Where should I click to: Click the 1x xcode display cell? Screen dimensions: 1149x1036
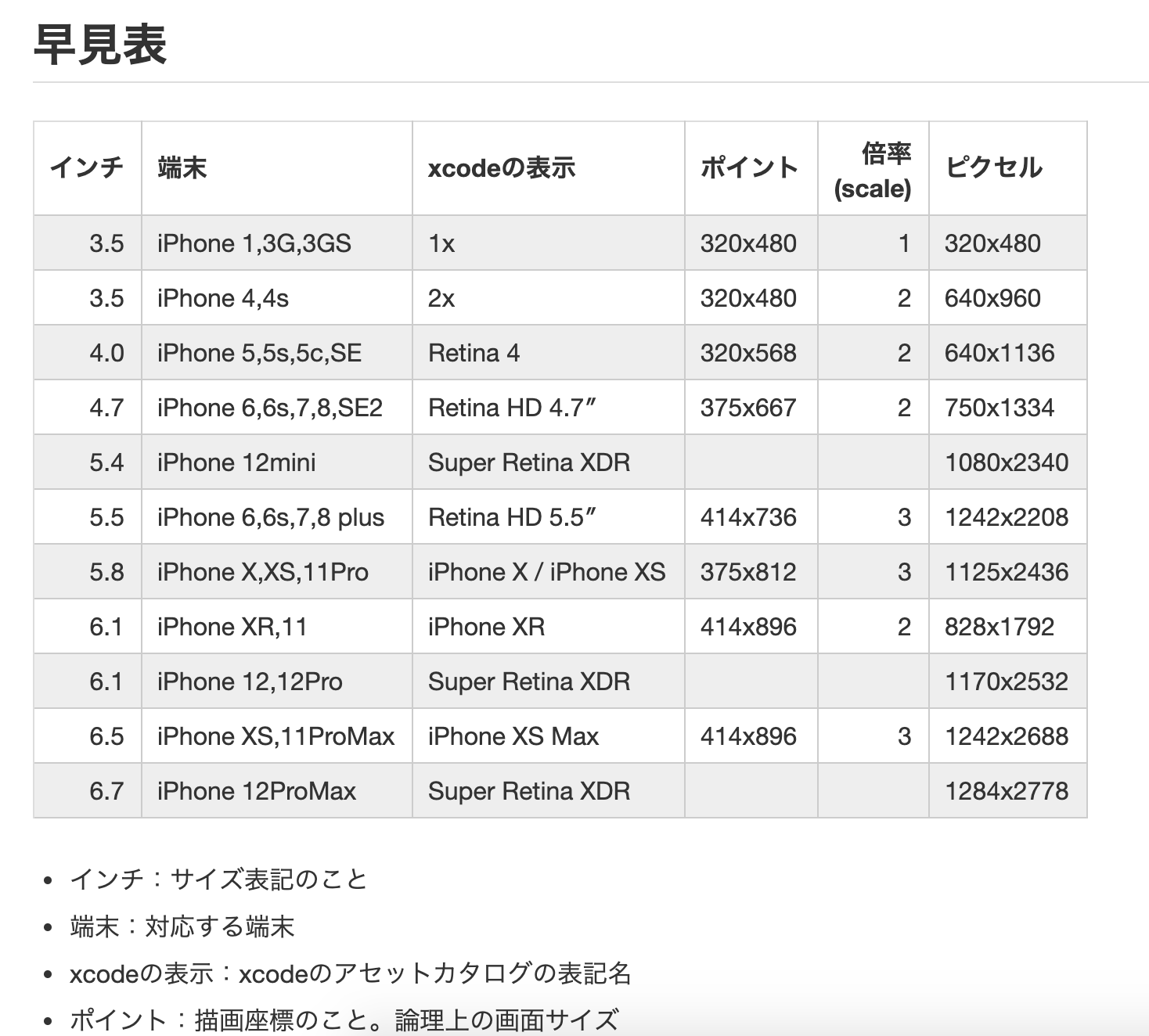click(x=549, y=243)
